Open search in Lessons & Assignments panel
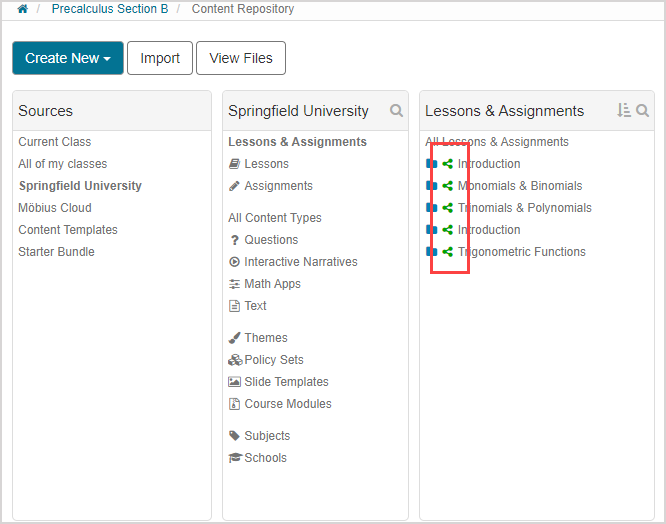 tap(643, 111)
